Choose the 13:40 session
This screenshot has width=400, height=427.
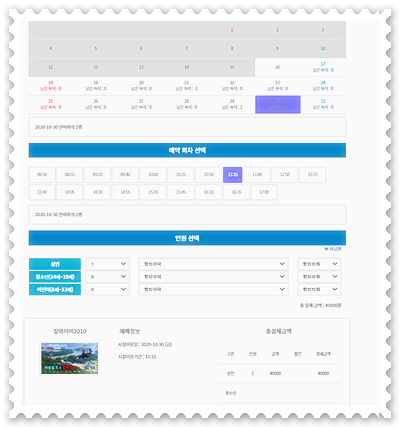coord(42,192)
